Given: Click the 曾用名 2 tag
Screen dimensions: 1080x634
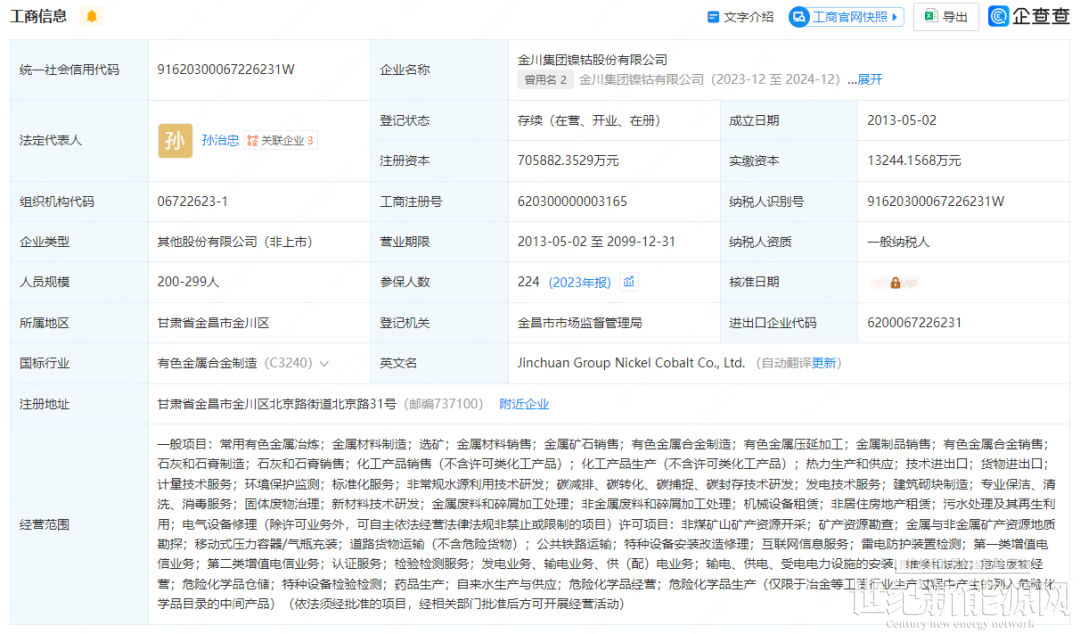Looking at the screenshot, I should pyautogui.click(x=546, y=79).
